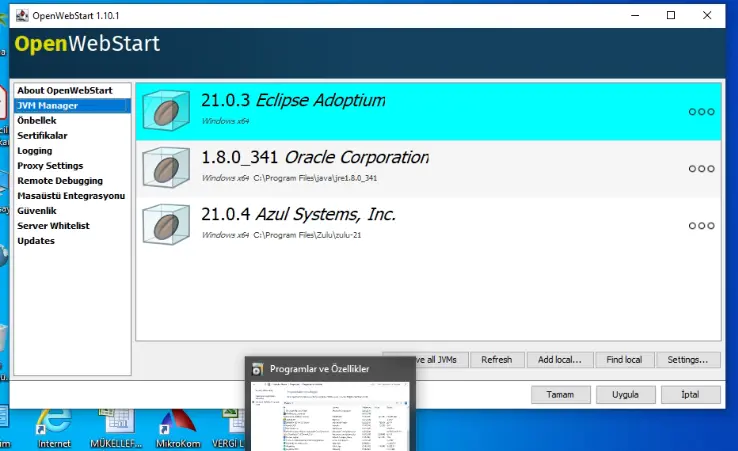Select the 21.0.4 Azul Systems, Inc. entry

point(428,226)
